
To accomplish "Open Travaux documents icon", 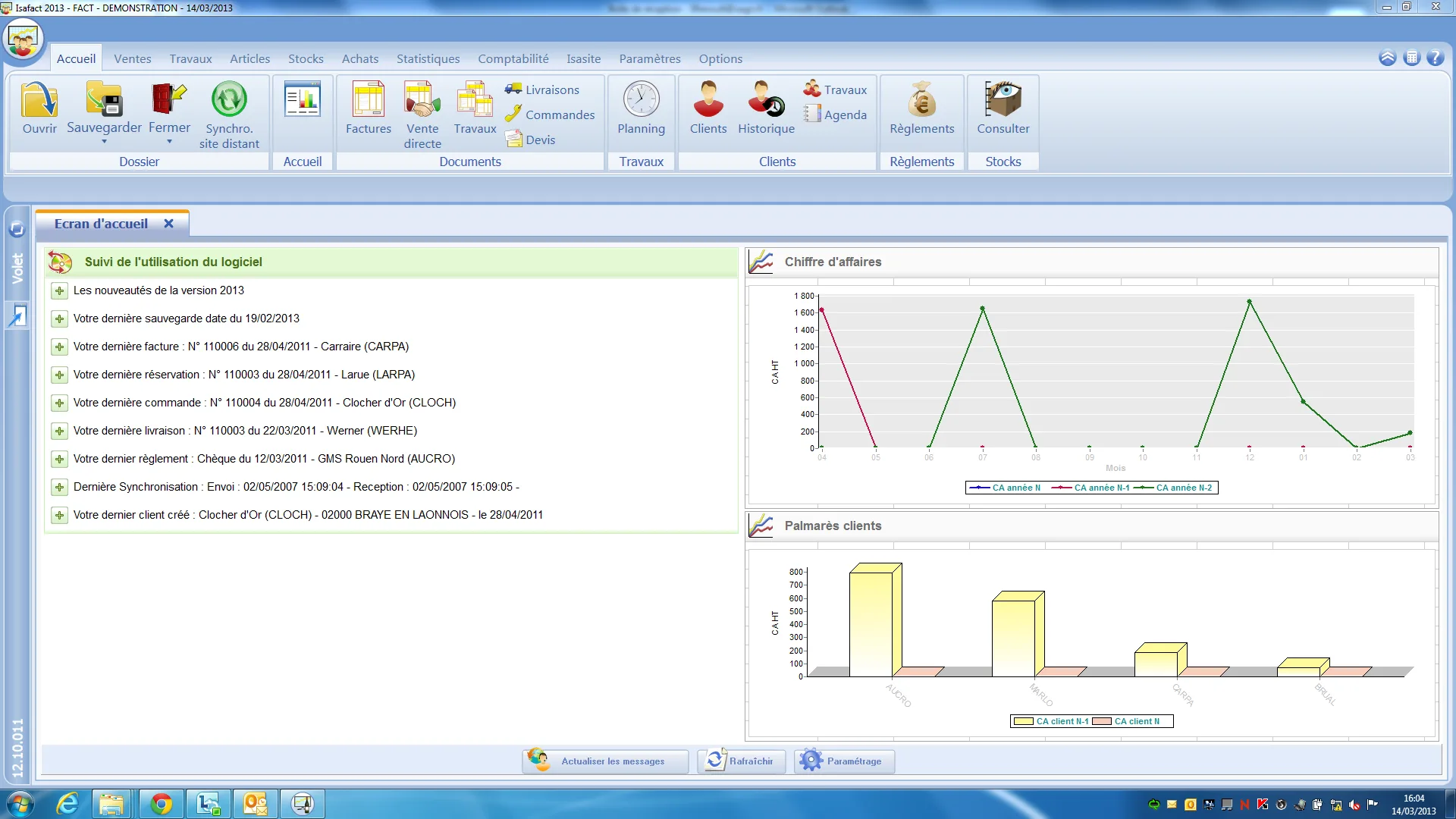I will click(475, 100).
